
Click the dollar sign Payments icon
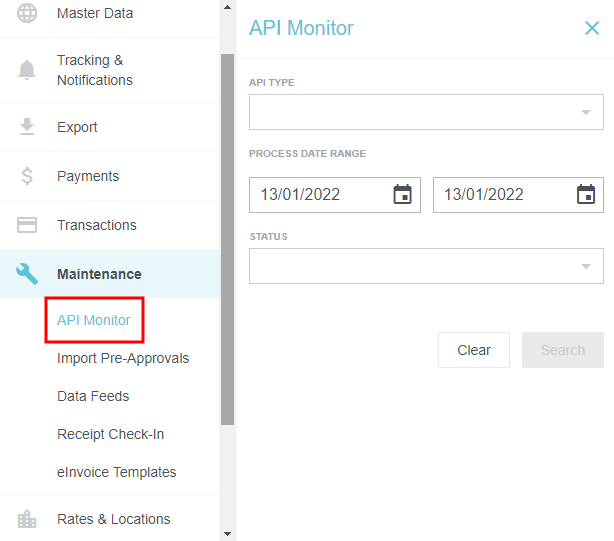[x=27, y=176]
